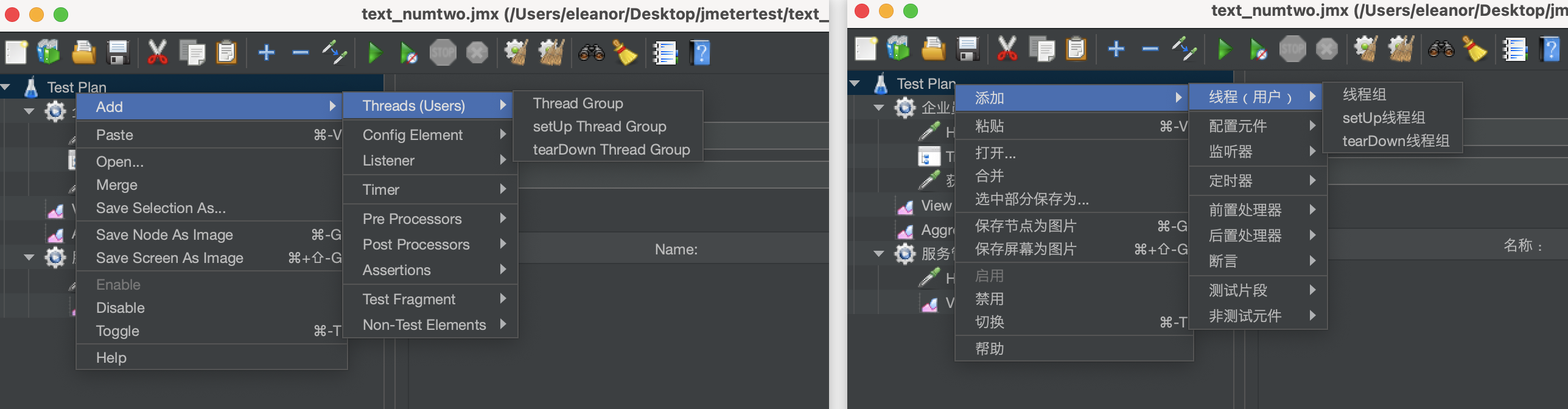Select Save Selection As... menu item
The width and height of the screenshot is (1568, 409).
click(211, 208)
